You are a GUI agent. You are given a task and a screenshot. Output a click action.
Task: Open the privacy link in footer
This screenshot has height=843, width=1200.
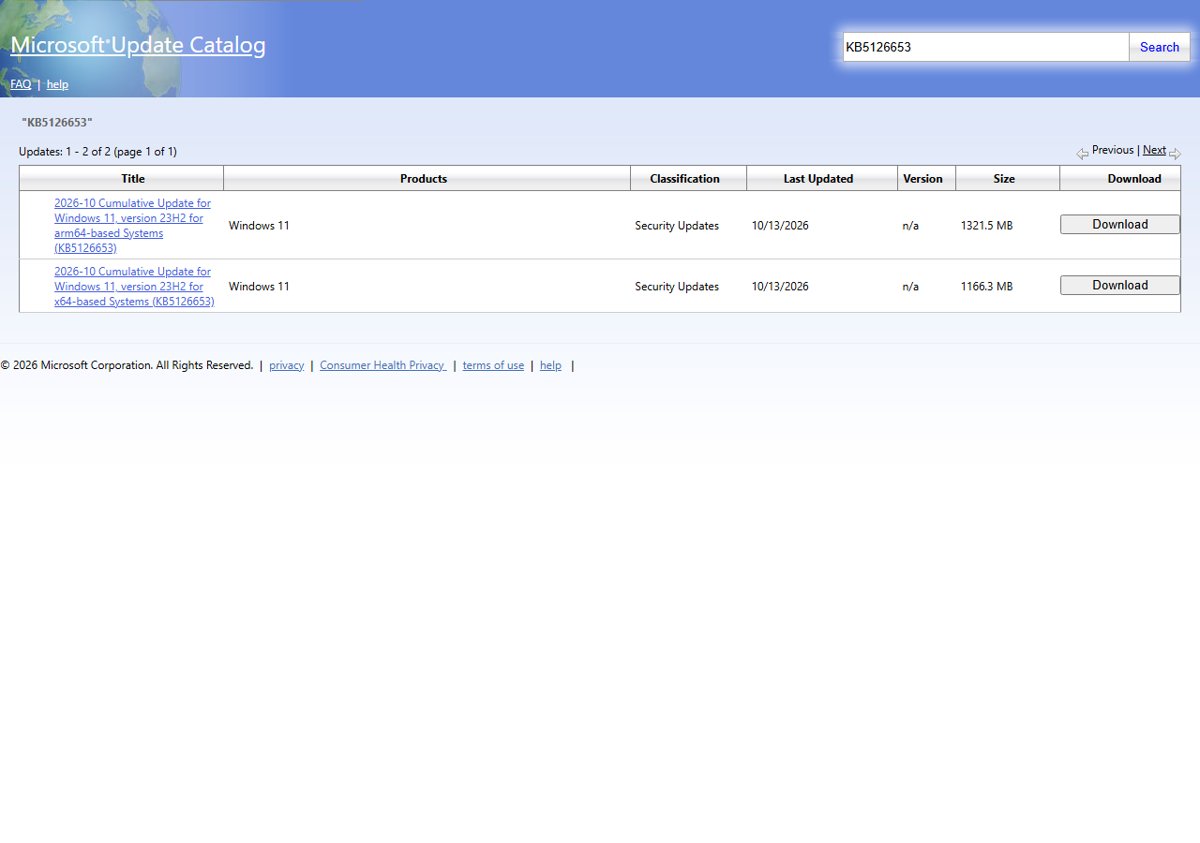coord(286,366)
